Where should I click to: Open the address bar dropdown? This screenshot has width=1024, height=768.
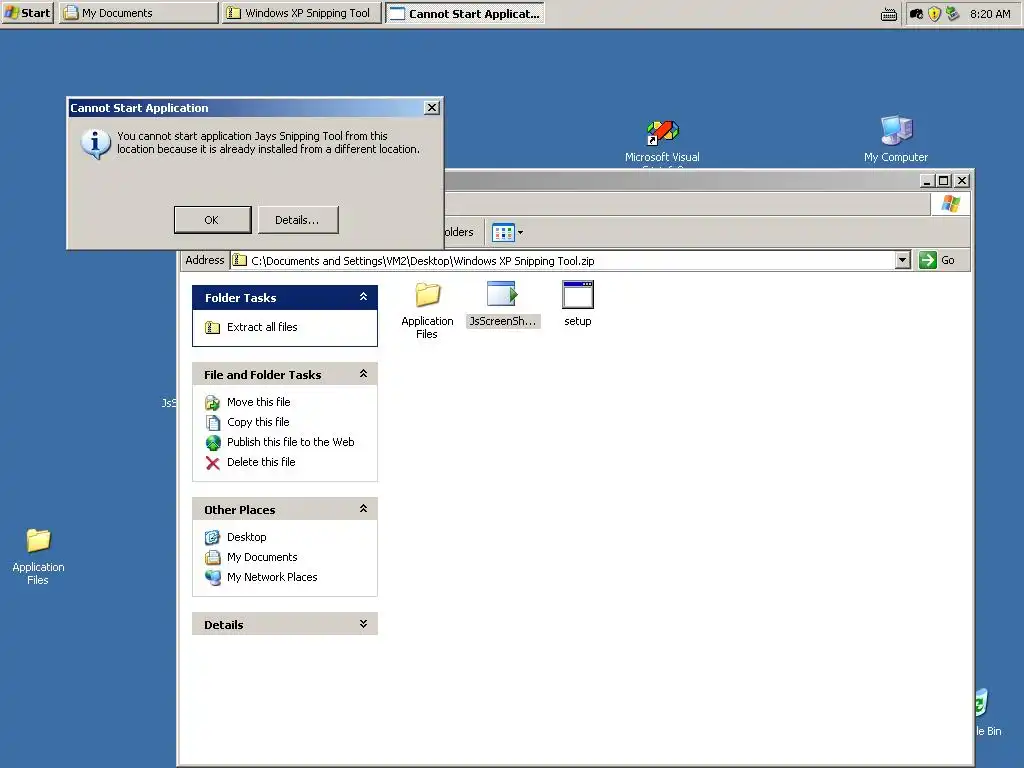(903, 261)
